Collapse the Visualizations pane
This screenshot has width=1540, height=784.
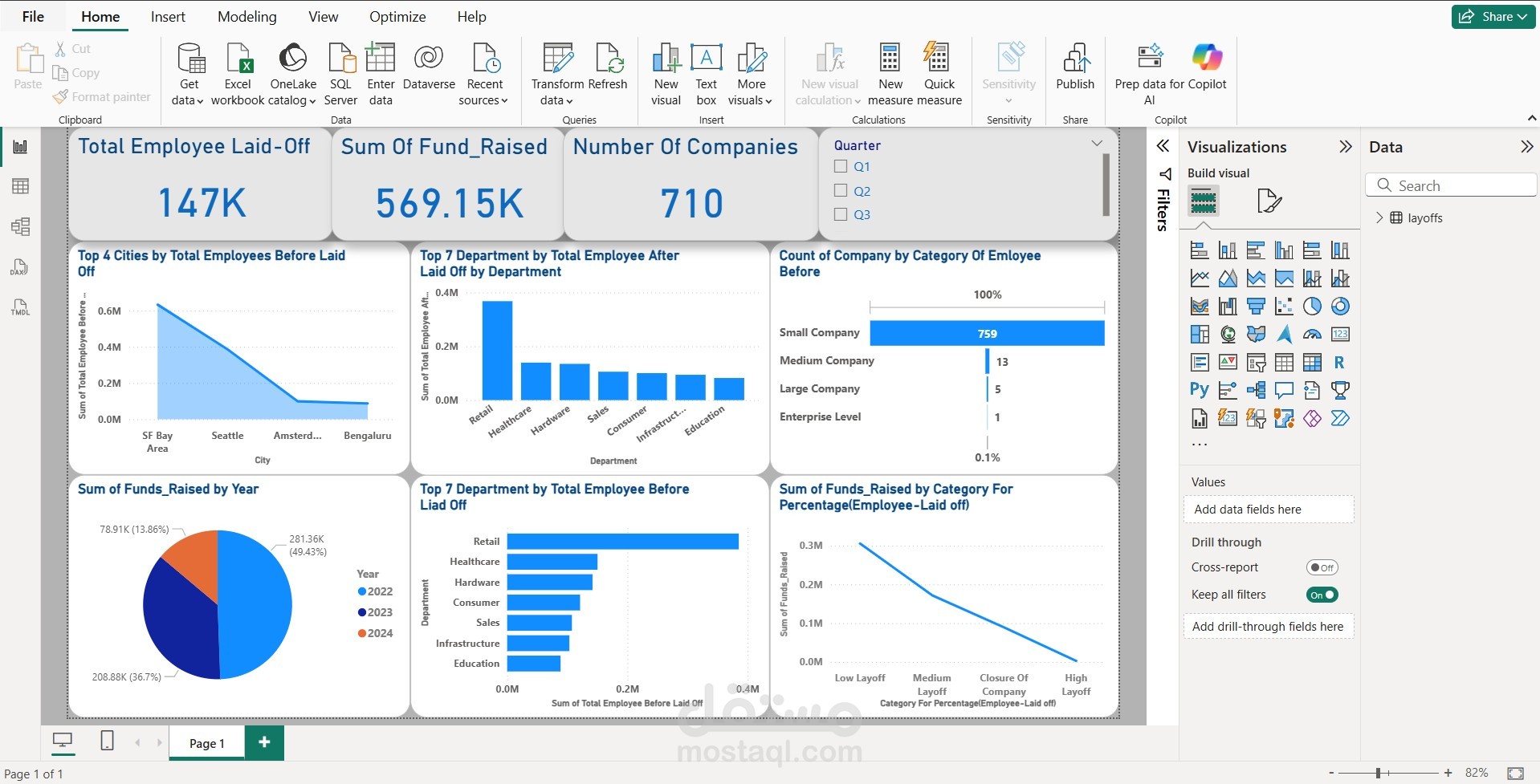coord(1345,147)
